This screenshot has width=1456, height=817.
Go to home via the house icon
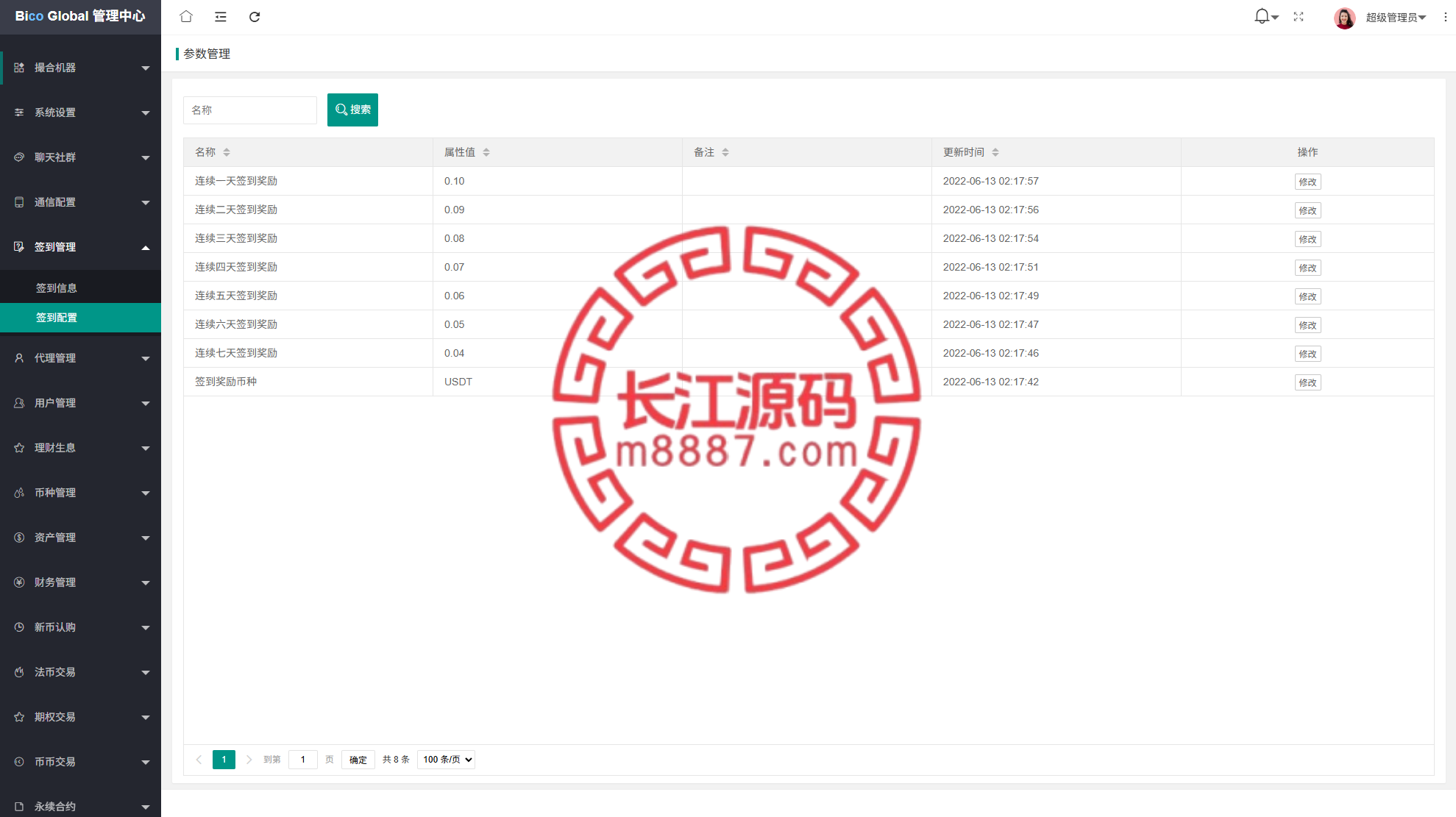pos(186,16)
